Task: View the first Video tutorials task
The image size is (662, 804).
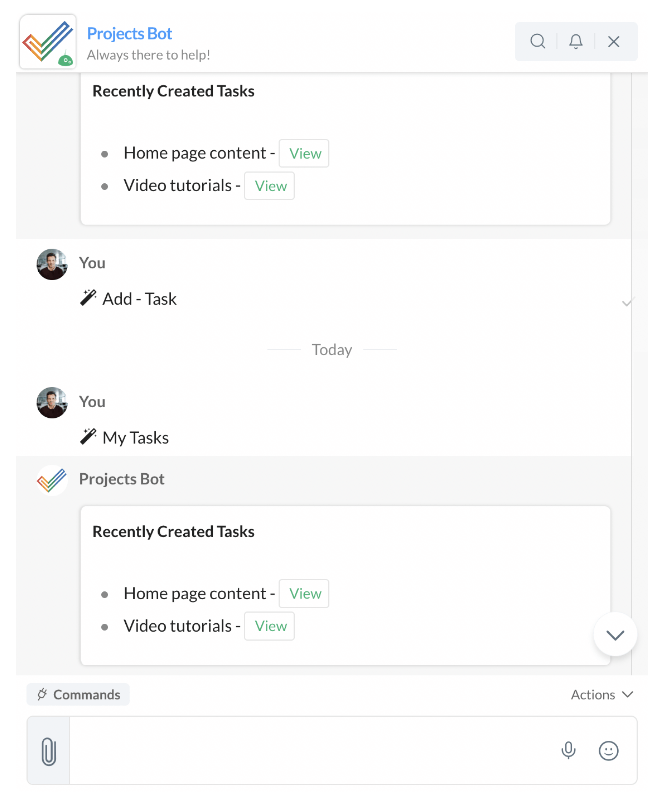Action: click(270, 186)
